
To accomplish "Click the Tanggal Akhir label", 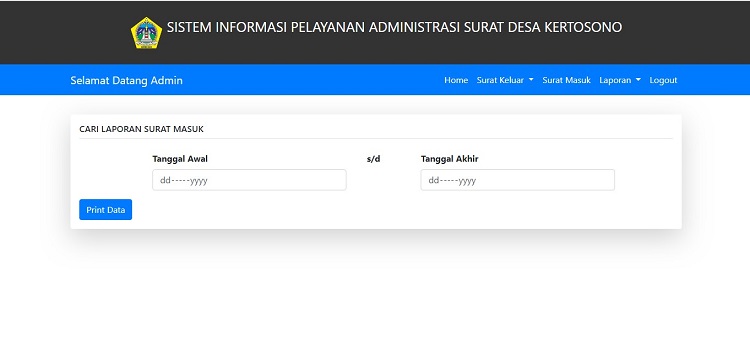I will [x=450, y=159].
